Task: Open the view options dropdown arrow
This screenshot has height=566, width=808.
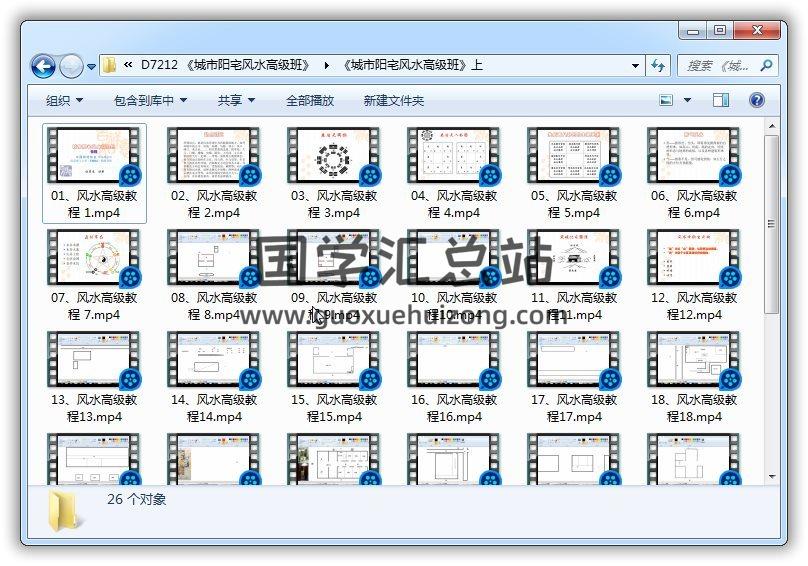Action: pyautogui.click(x=688, y=100)
